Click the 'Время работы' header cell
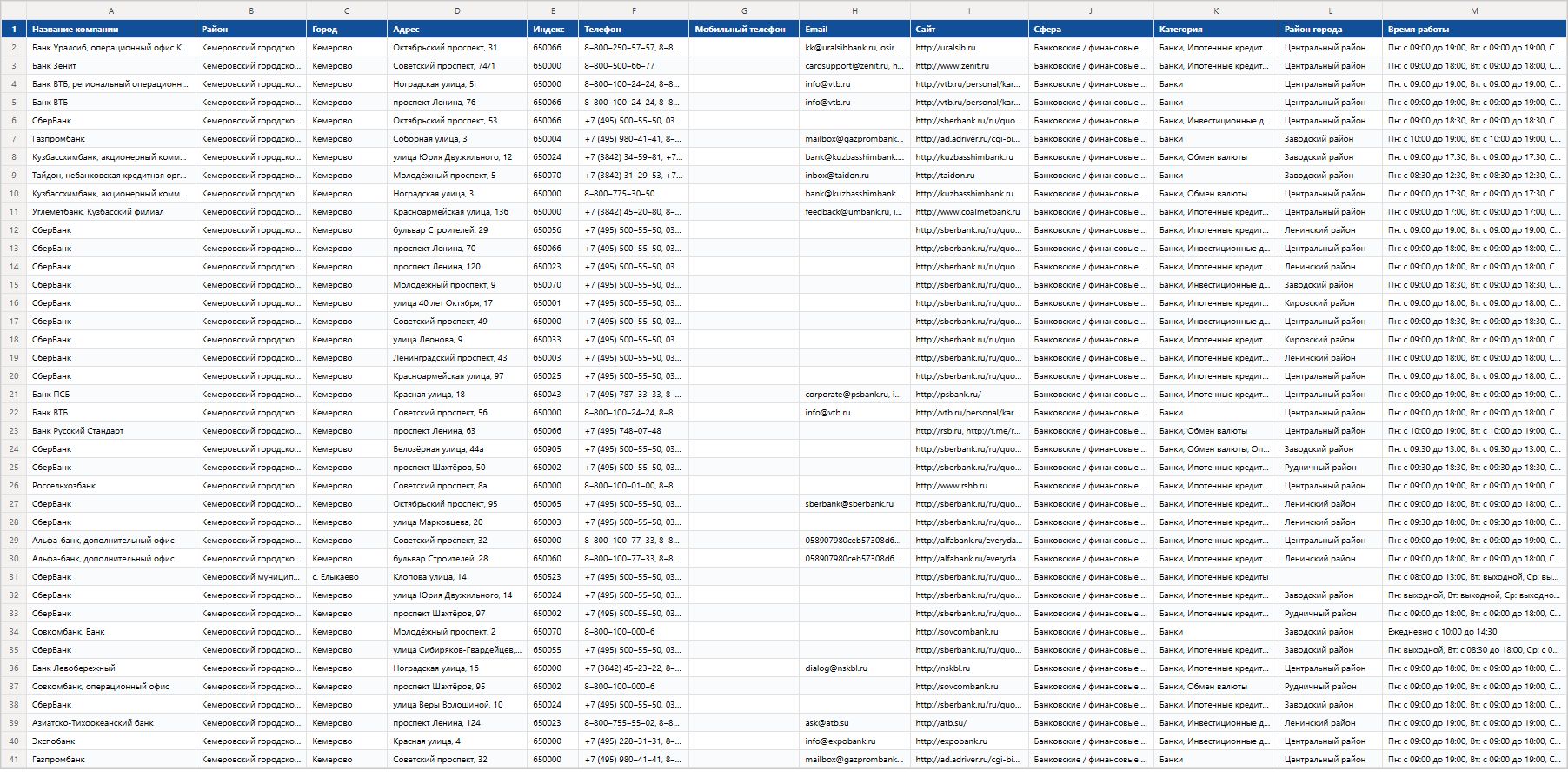 tap(1474, 30)
